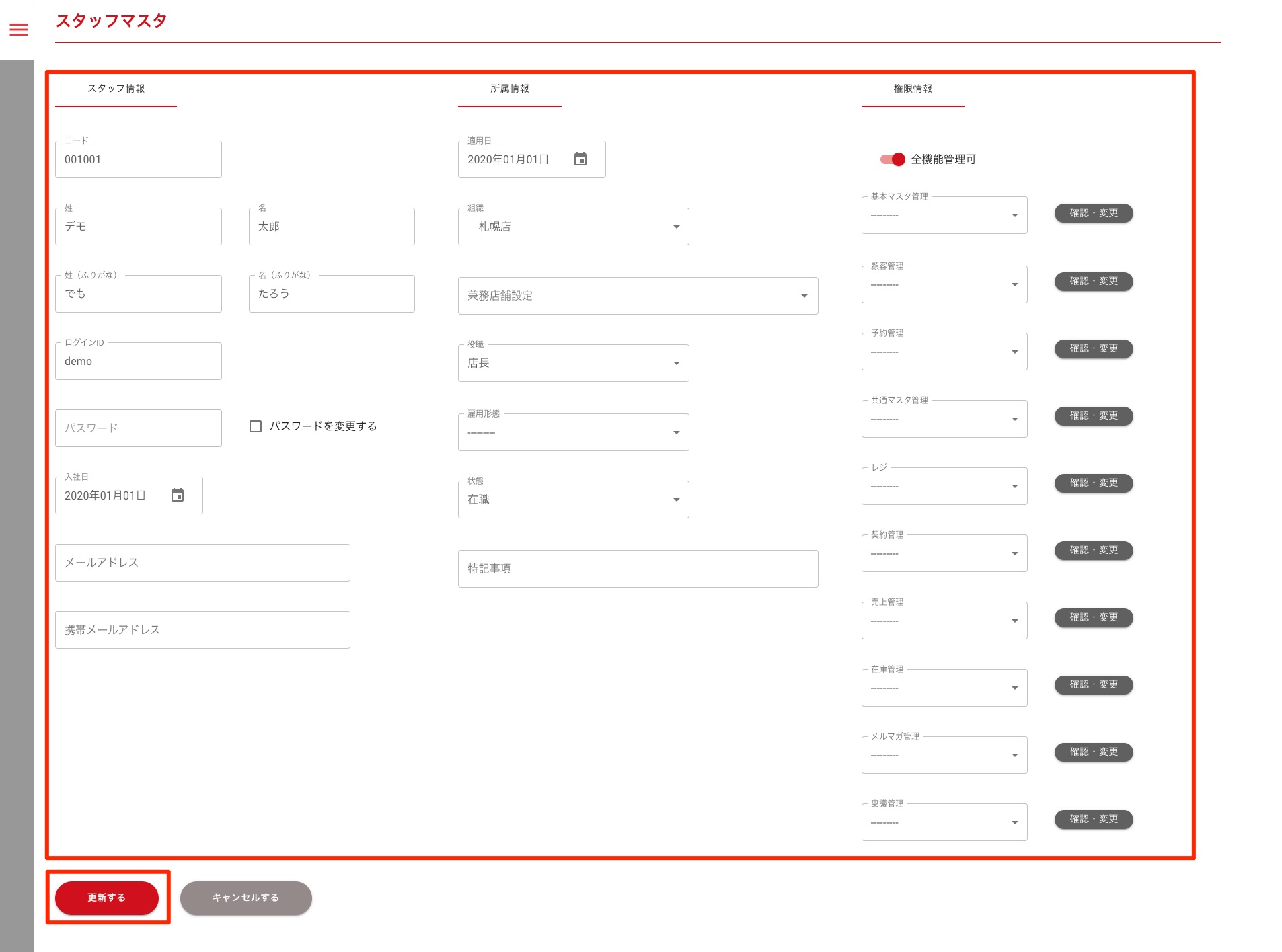Select the 権限情報 tab
Image resolution: width=1282 pixels, height=952 pixels.
click(912, 89)
